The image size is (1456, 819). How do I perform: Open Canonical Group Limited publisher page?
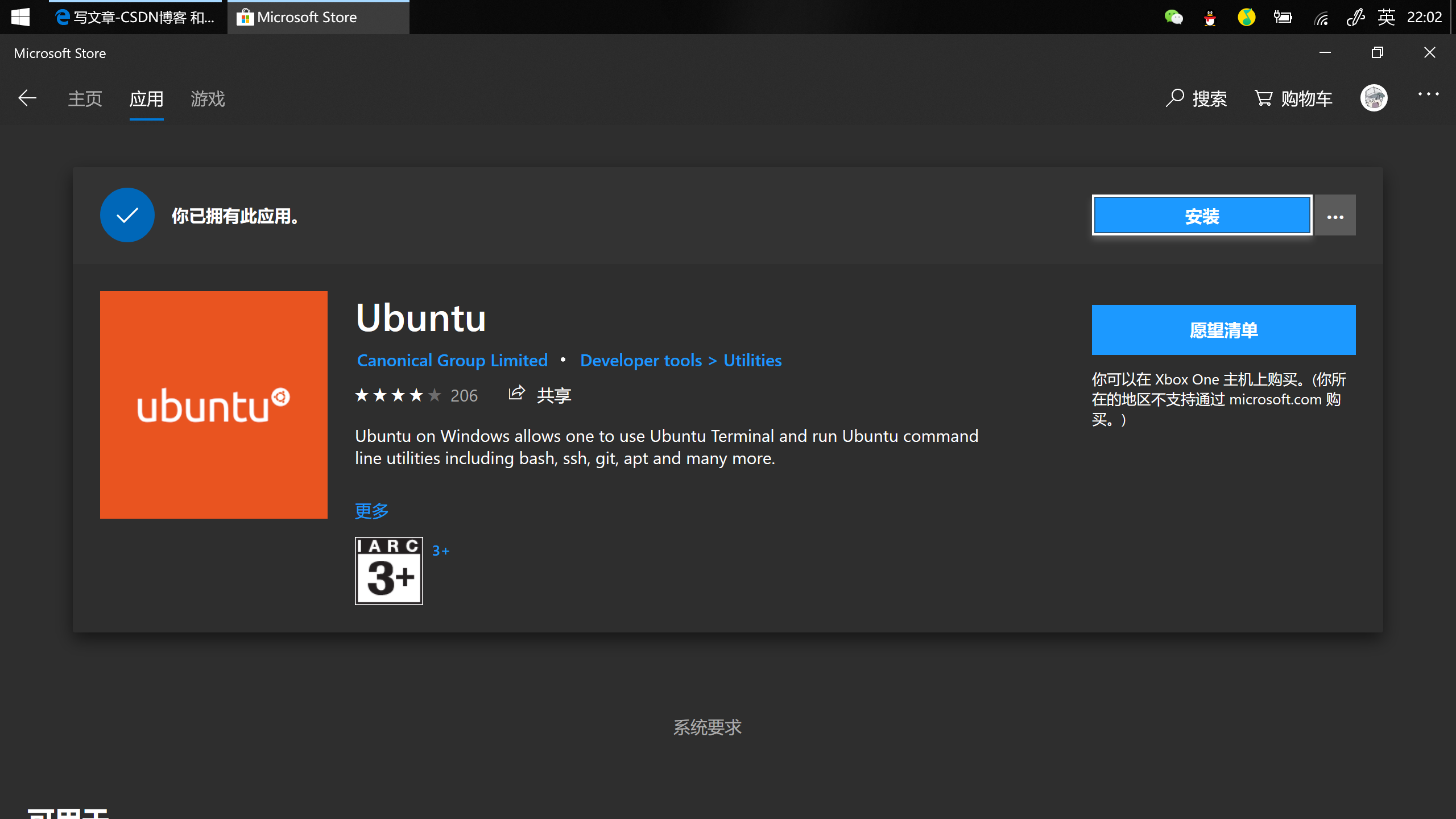click(x=452, y=360)
